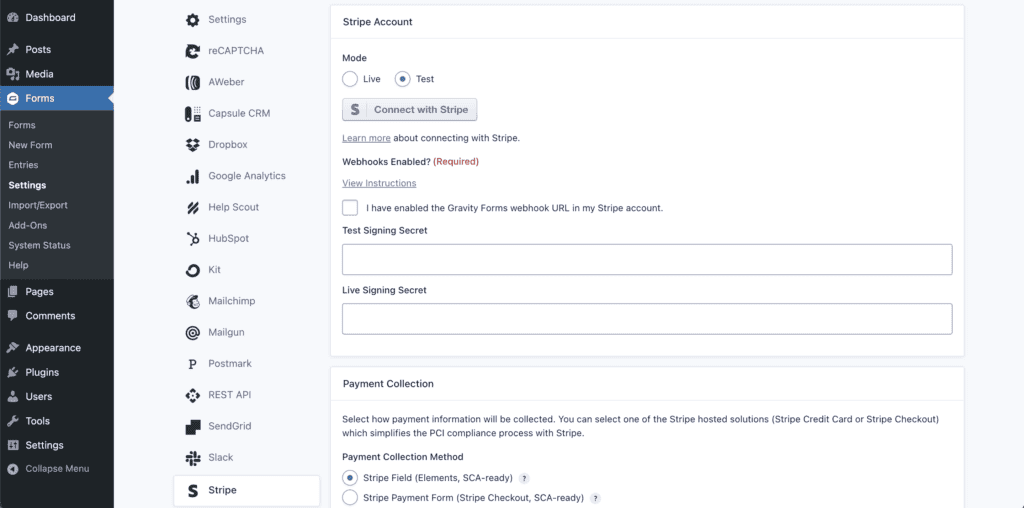Click the Connect with Stripe button

[409, 110]
